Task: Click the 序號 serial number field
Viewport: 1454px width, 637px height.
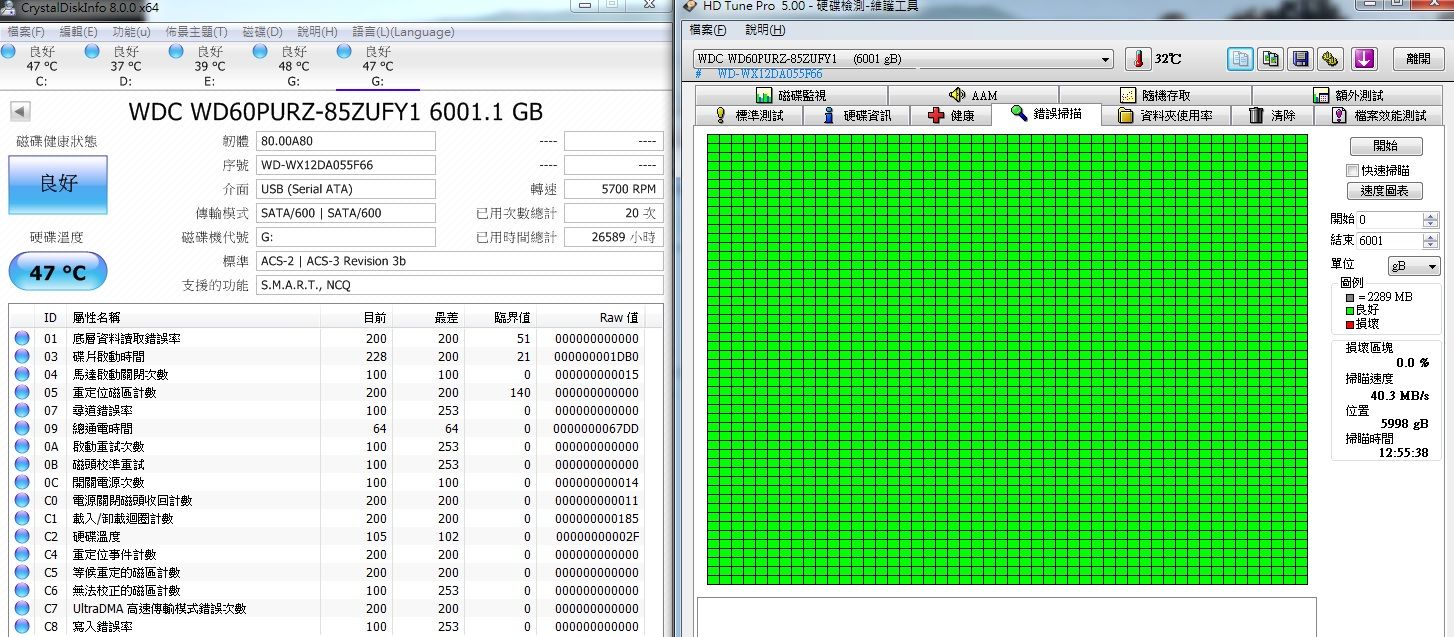Action: (346, 165)
